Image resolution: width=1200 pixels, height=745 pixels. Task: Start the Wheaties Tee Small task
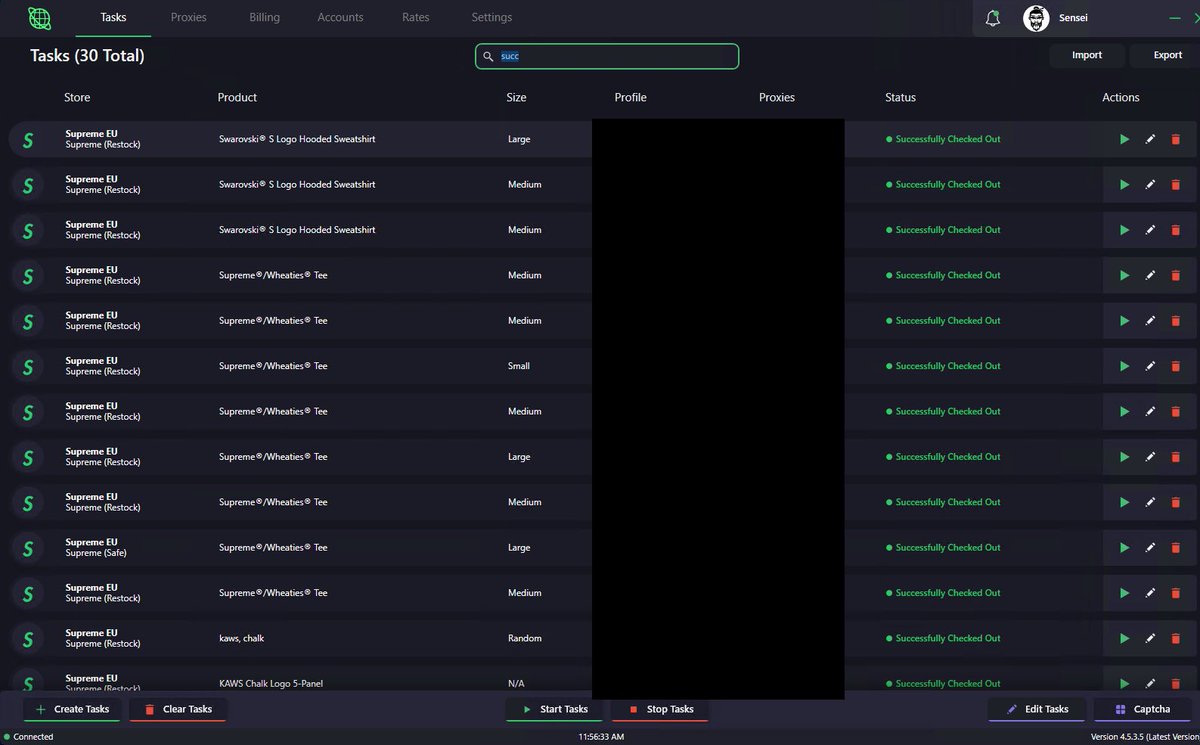click(1124, 366)
